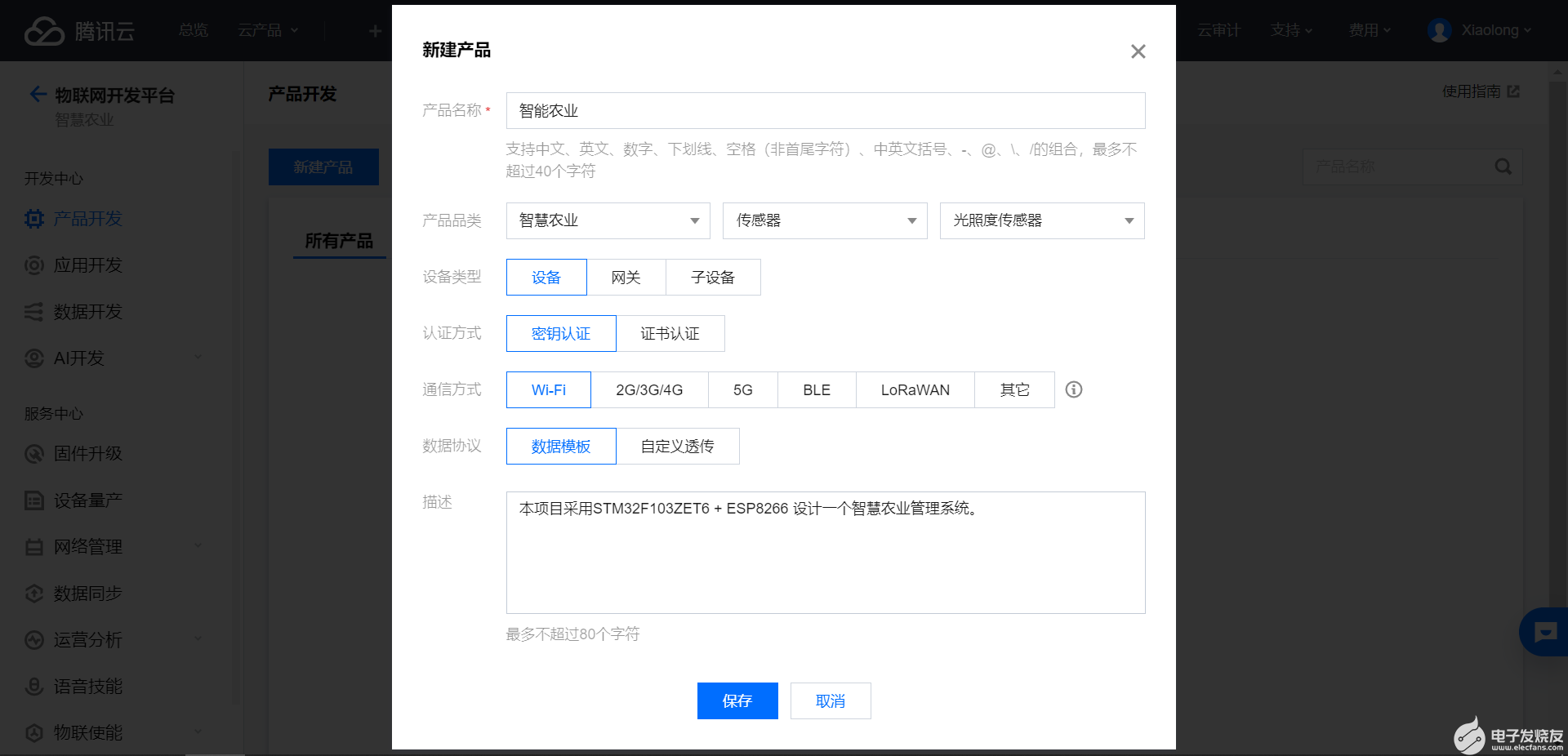Open 应用开发 in the sidebar
The height and width of the screenshot is (756, 1568).
pos(88,265)
